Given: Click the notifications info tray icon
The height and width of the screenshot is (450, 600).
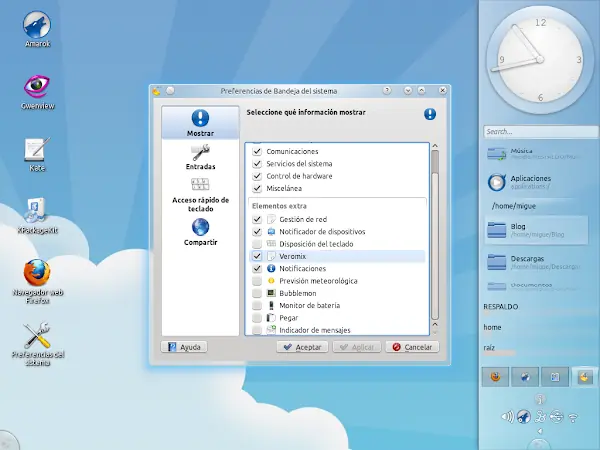Looking at the screenshot, I should (x=540, y=399).
